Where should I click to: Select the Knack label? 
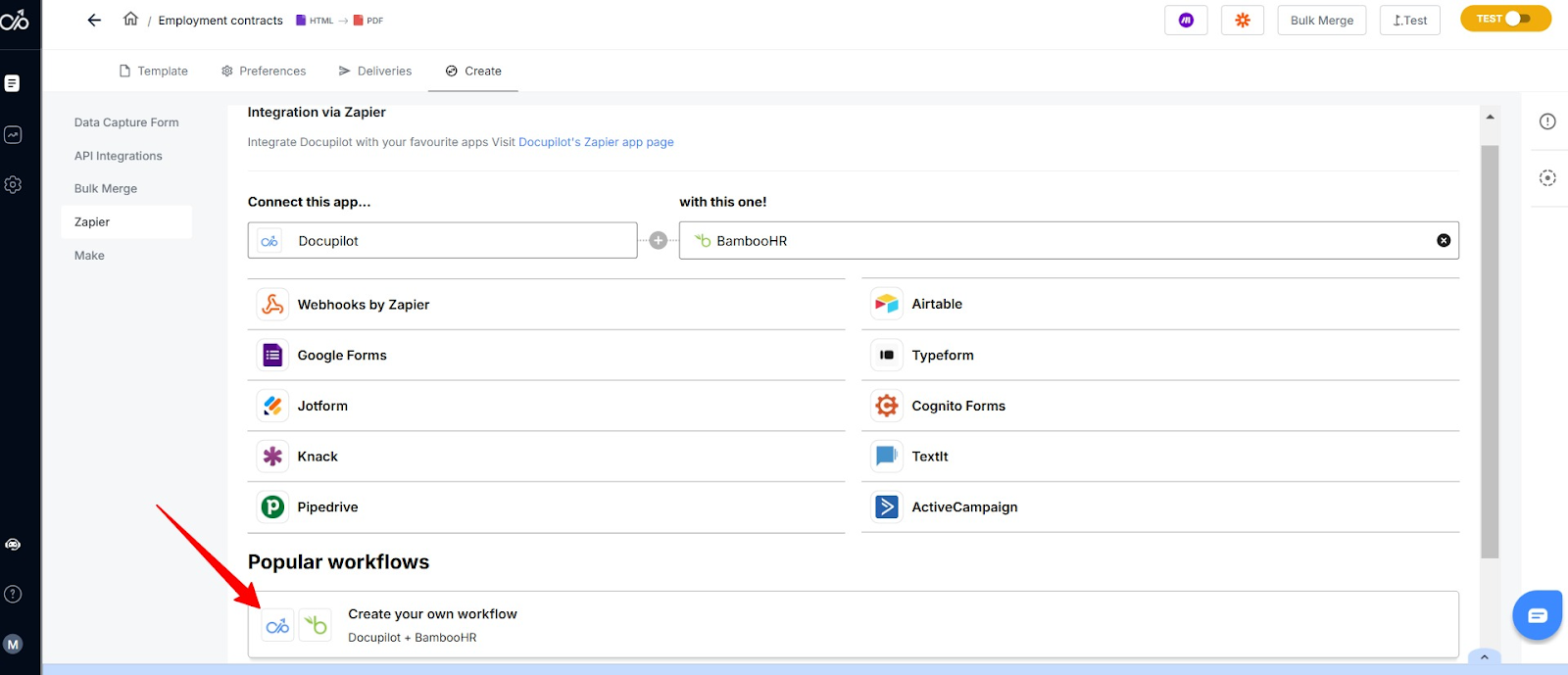[x=318, y=457]
